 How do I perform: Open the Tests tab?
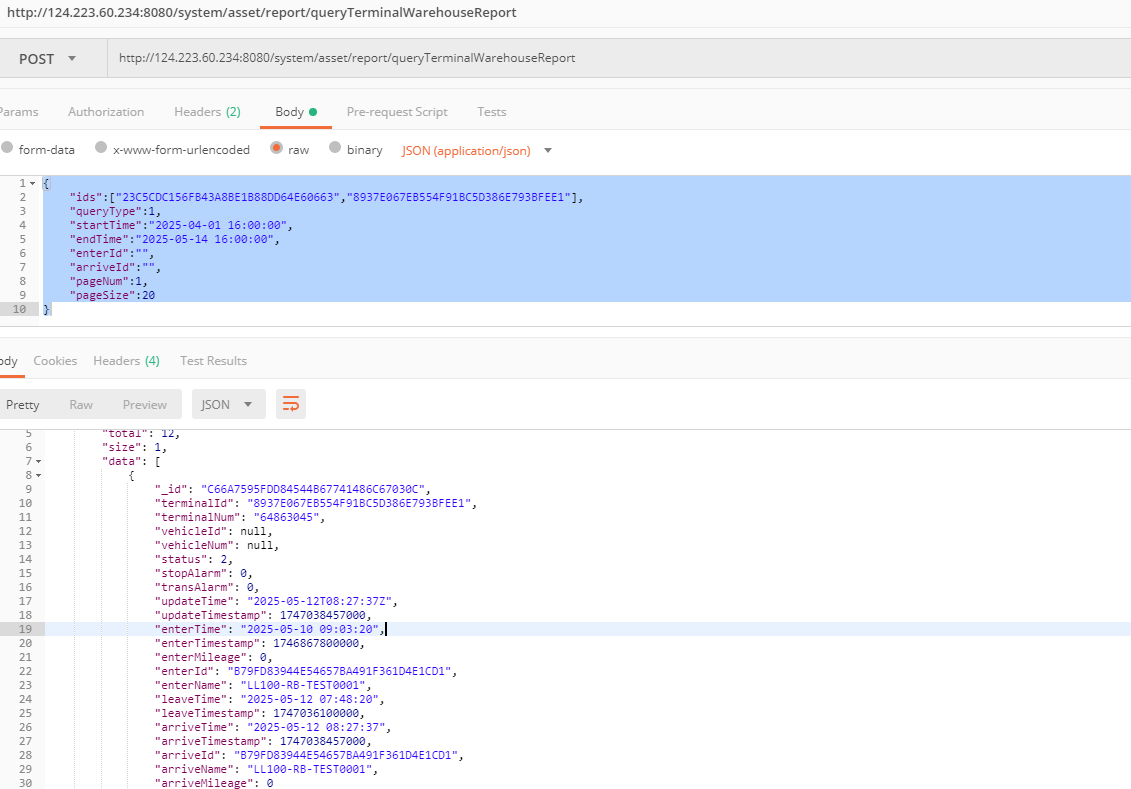coord(491,112)
